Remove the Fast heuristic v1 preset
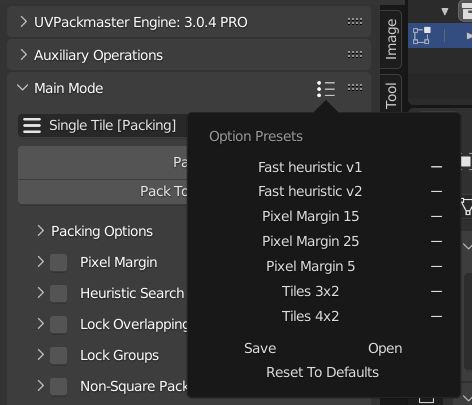 [x=436, y=167]
